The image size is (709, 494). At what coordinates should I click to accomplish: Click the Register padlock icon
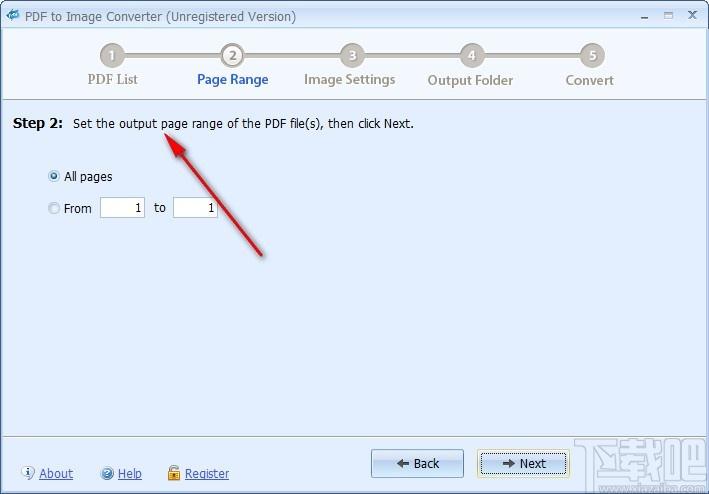pos(174,473)
